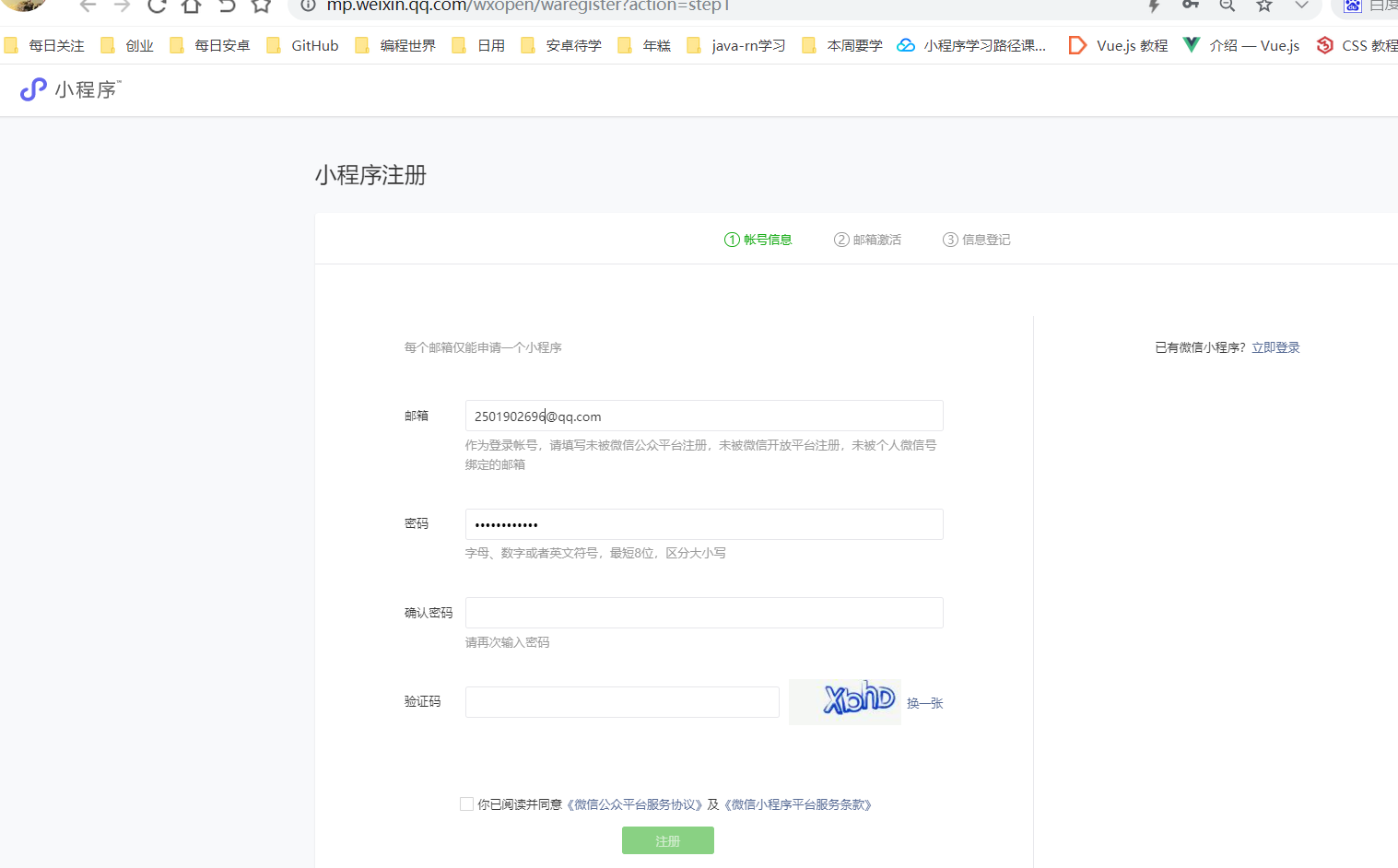Open the 介绍 — Vue.js bookmark
This screenshot has height=868, width=1398.
pos(1241,45)
